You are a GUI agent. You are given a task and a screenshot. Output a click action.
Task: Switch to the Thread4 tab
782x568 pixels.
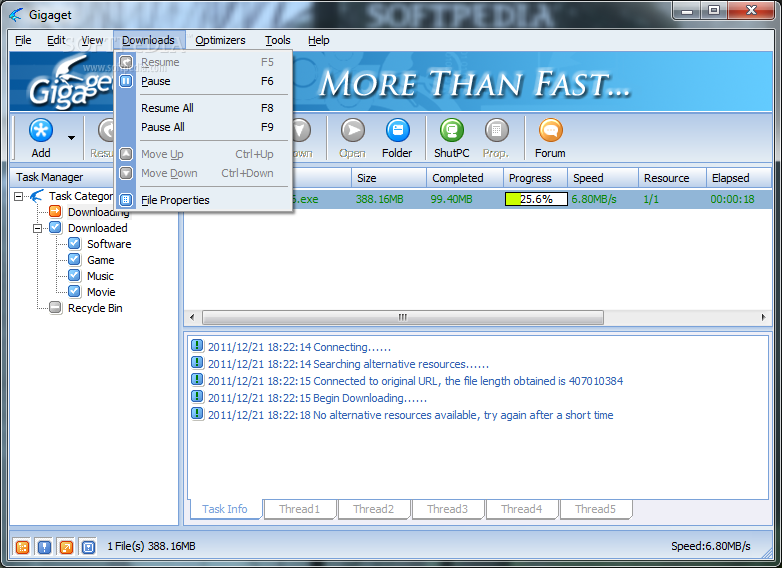click(522, 509)
